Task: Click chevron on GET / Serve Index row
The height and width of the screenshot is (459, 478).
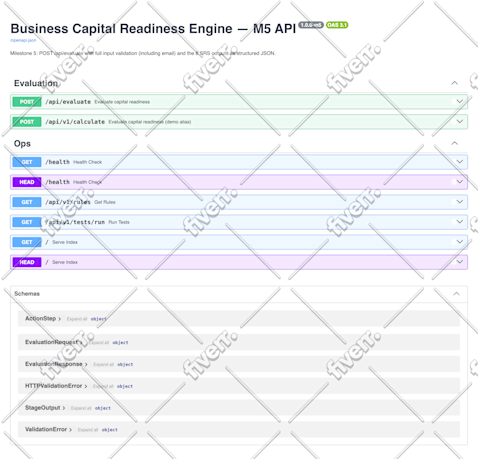Action: [460, 242]
